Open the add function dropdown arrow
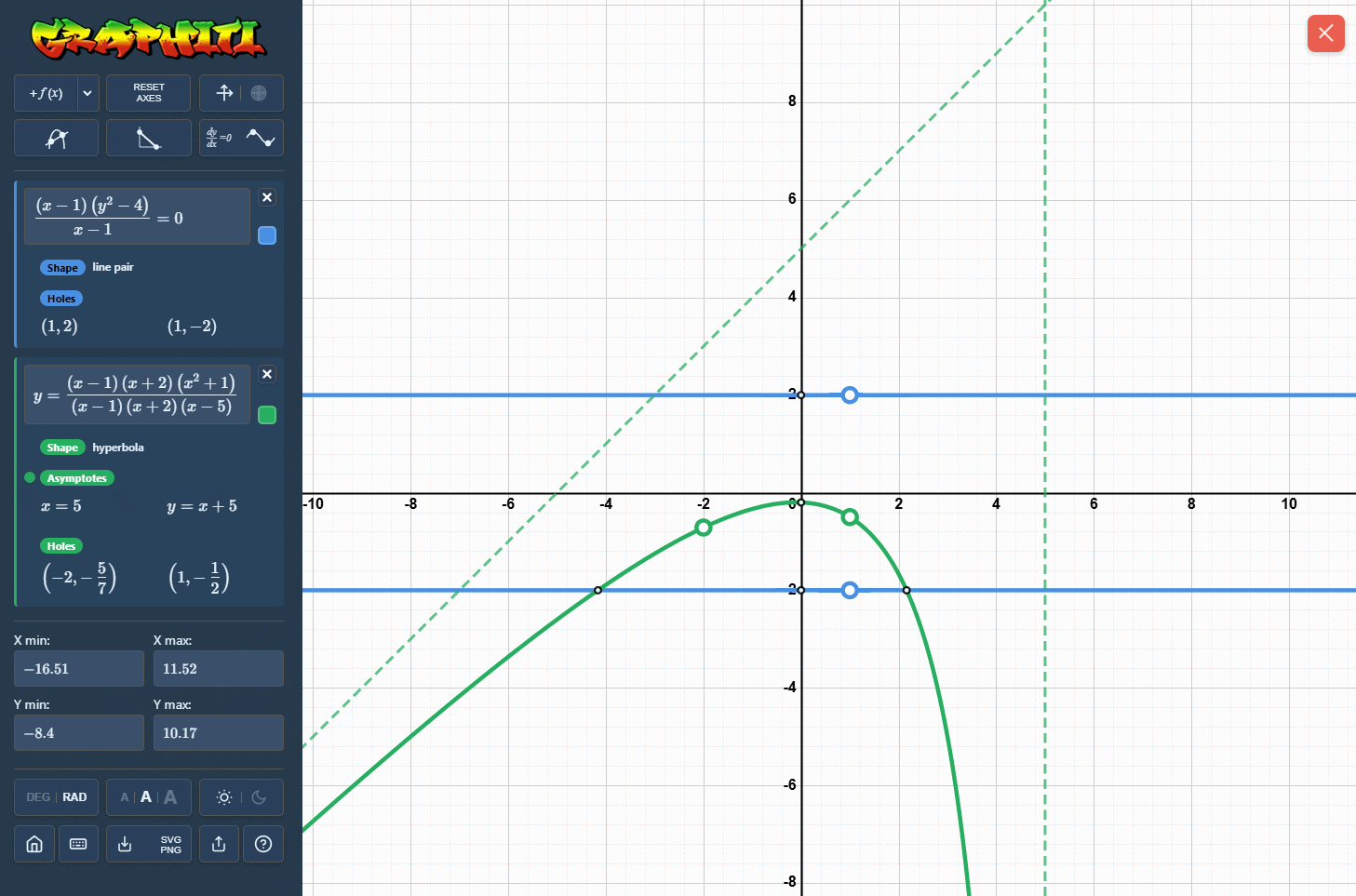 pyautogui.click(x=87, y=93)
